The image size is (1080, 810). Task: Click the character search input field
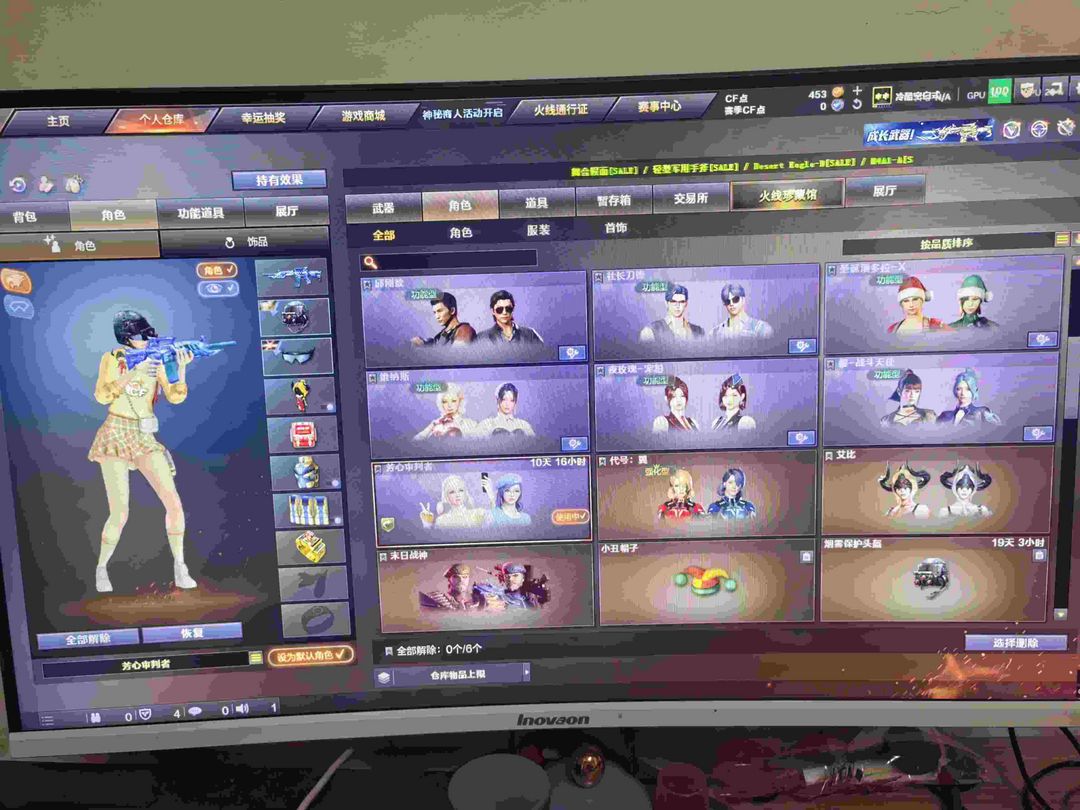click(448, 260)
